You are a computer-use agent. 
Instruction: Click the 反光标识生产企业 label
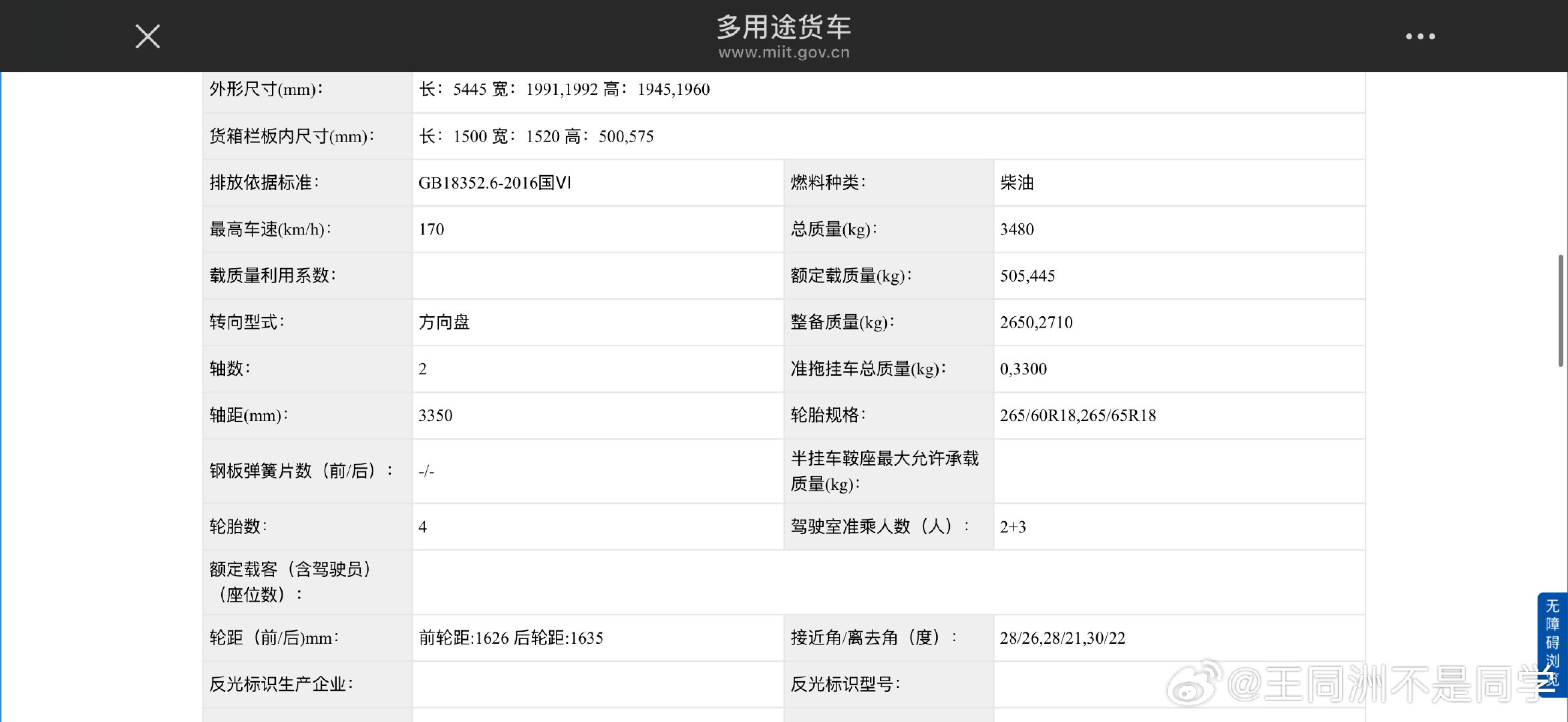click(x=281, y=684)
